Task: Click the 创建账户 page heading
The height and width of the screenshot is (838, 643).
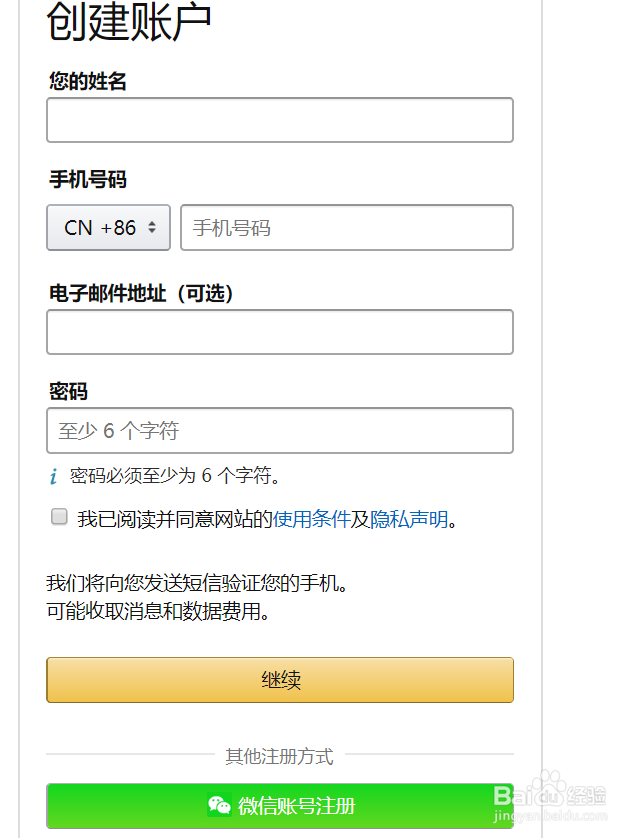Action: tap(129, 23)
